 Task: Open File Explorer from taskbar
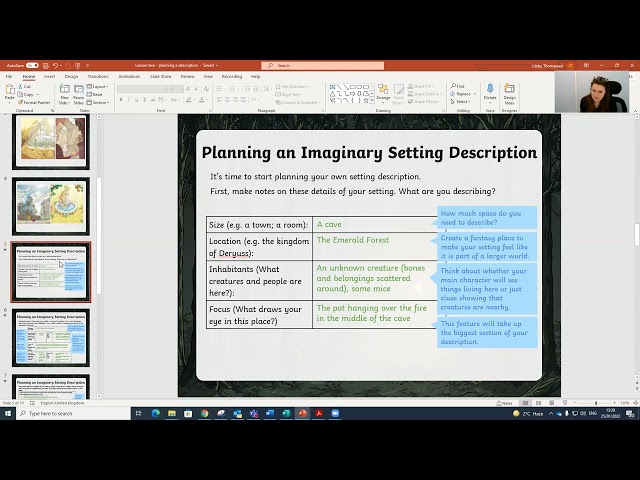[x=172, y=413]
